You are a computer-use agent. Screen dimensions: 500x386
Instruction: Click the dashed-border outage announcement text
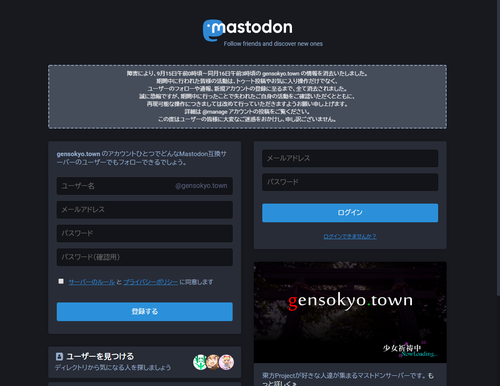247,96
